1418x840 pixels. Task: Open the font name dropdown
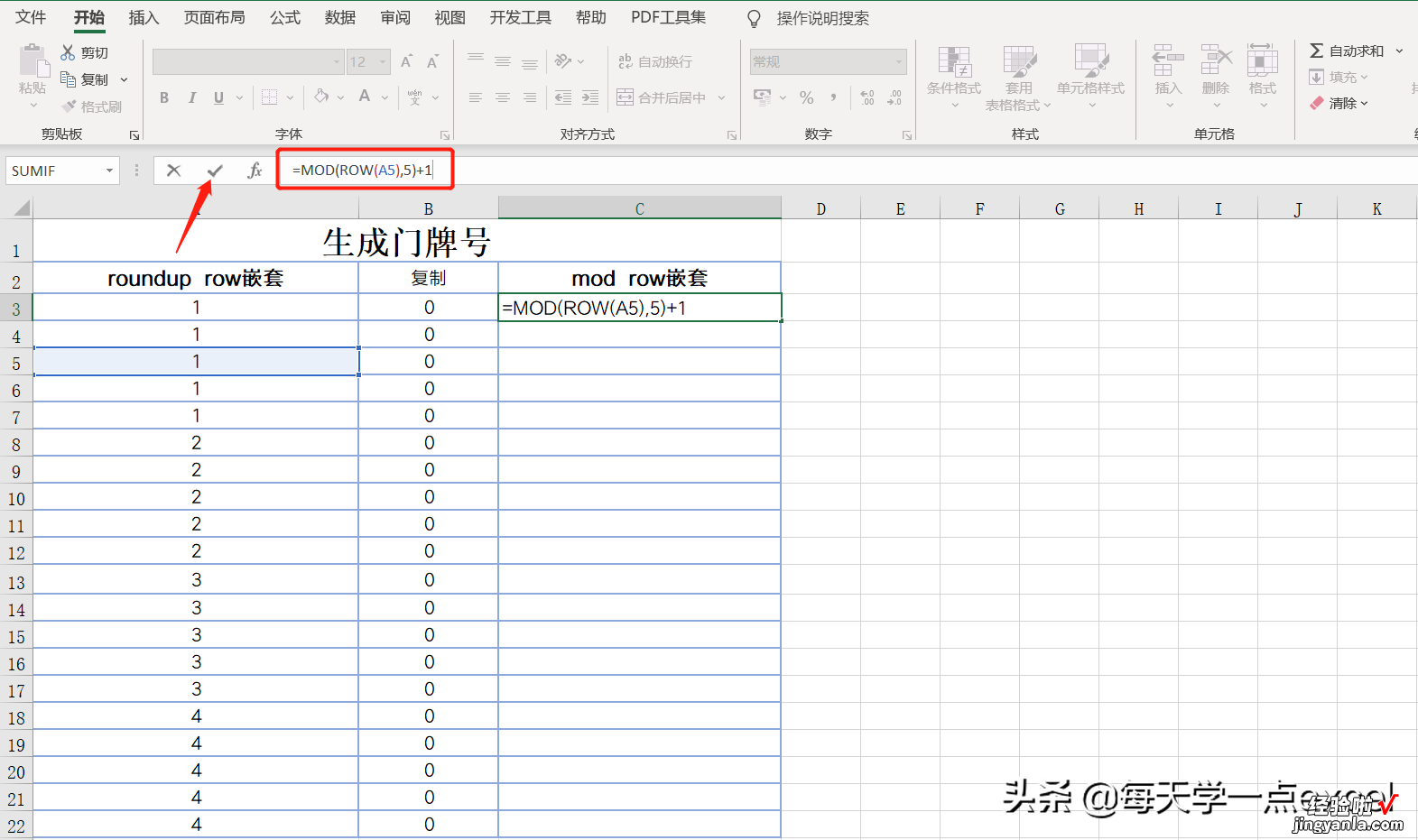click(x=337, y=62)
